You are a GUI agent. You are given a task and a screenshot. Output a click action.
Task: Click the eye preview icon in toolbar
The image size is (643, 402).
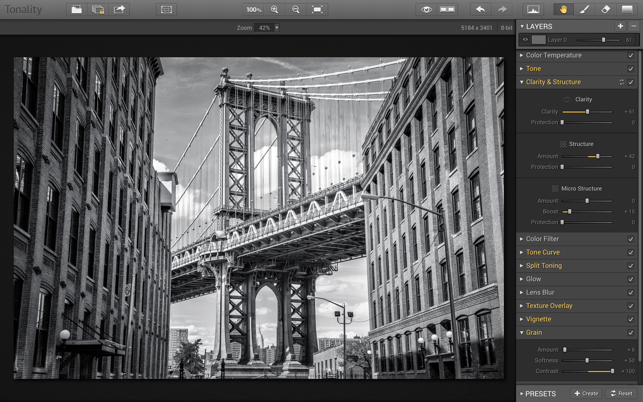point(426,9)
